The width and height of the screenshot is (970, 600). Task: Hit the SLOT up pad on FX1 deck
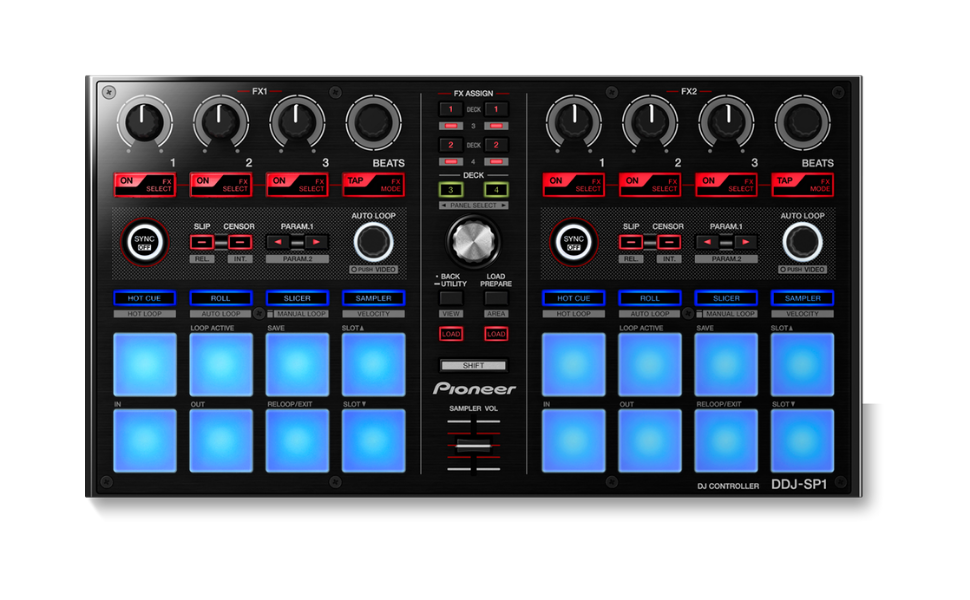point(374,364)
